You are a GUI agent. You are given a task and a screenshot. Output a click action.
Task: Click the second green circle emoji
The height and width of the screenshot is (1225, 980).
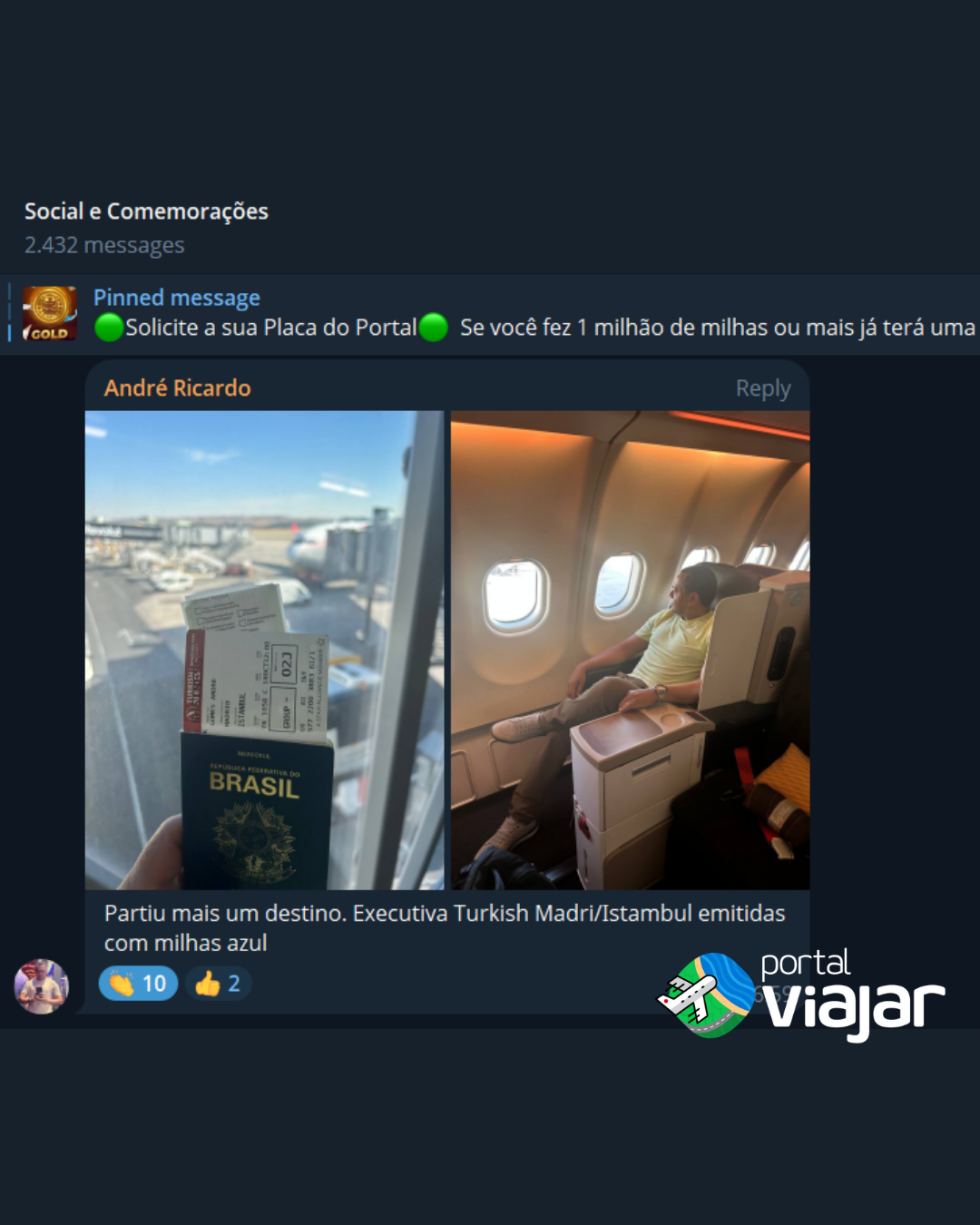point(434,328)
